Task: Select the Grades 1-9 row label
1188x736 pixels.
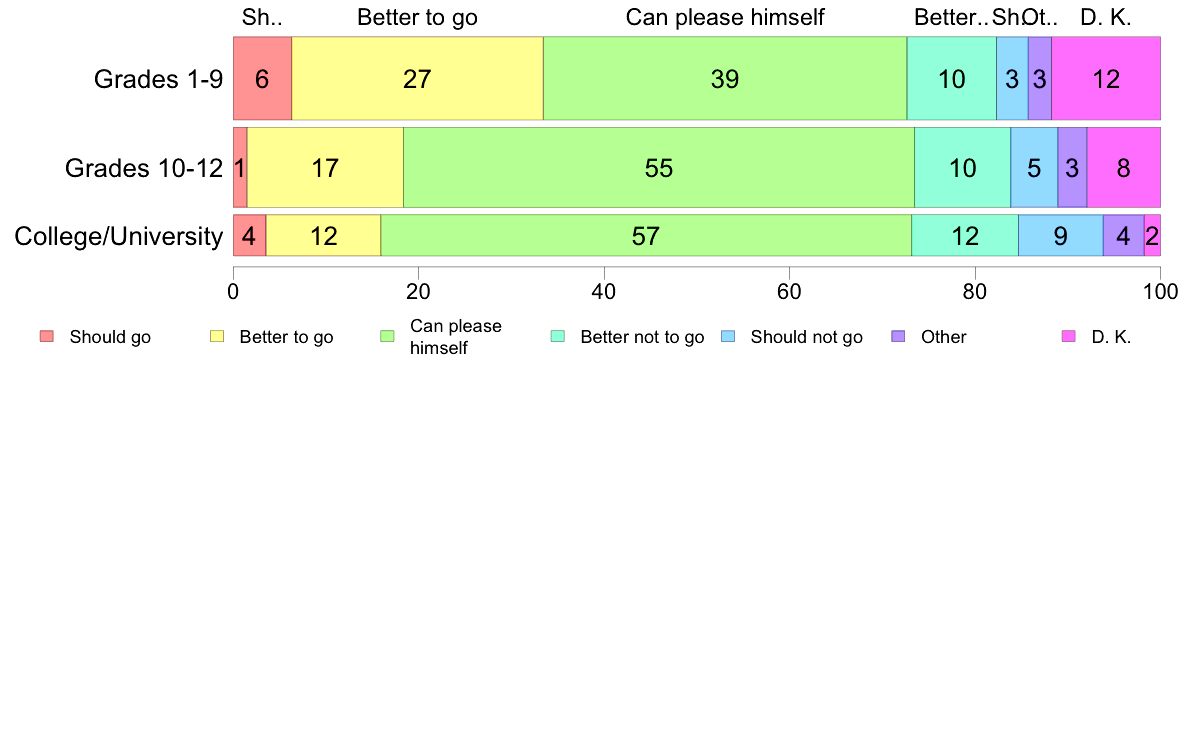Action: pyautogui.click(x=158, y=79)
